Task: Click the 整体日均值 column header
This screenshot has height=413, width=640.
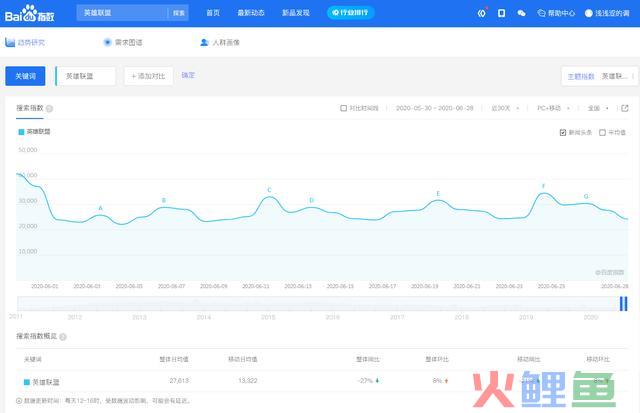Action: 174,360
